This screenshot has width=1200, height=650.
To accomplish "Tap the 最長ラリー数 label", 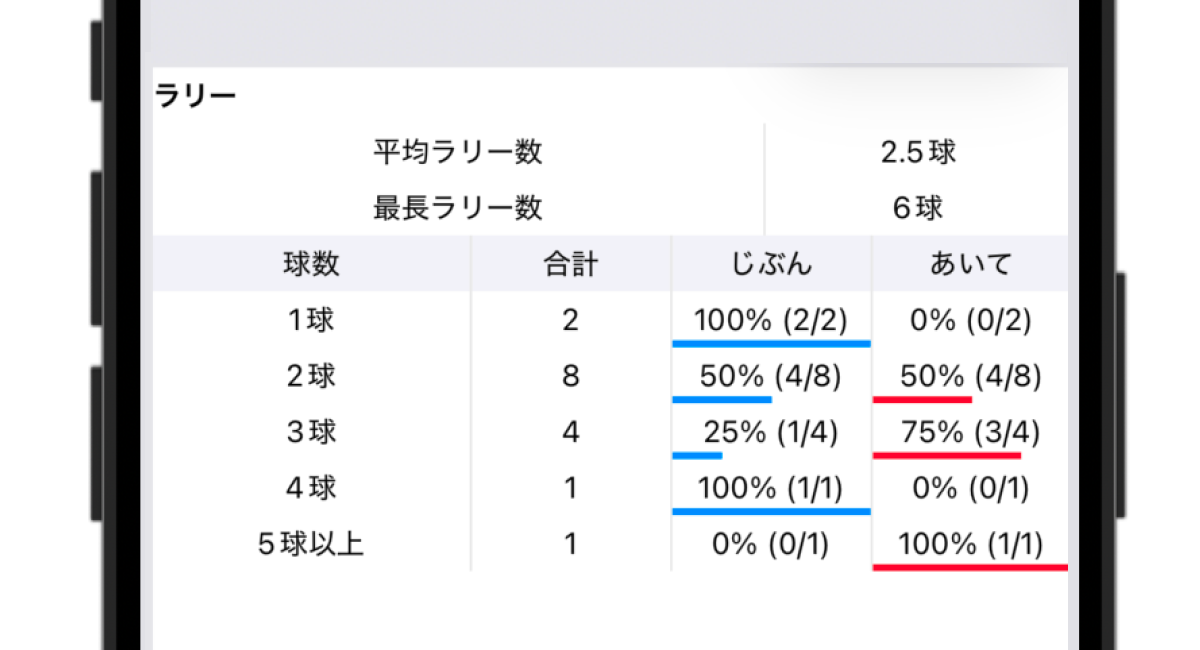I will coord(458,208).
